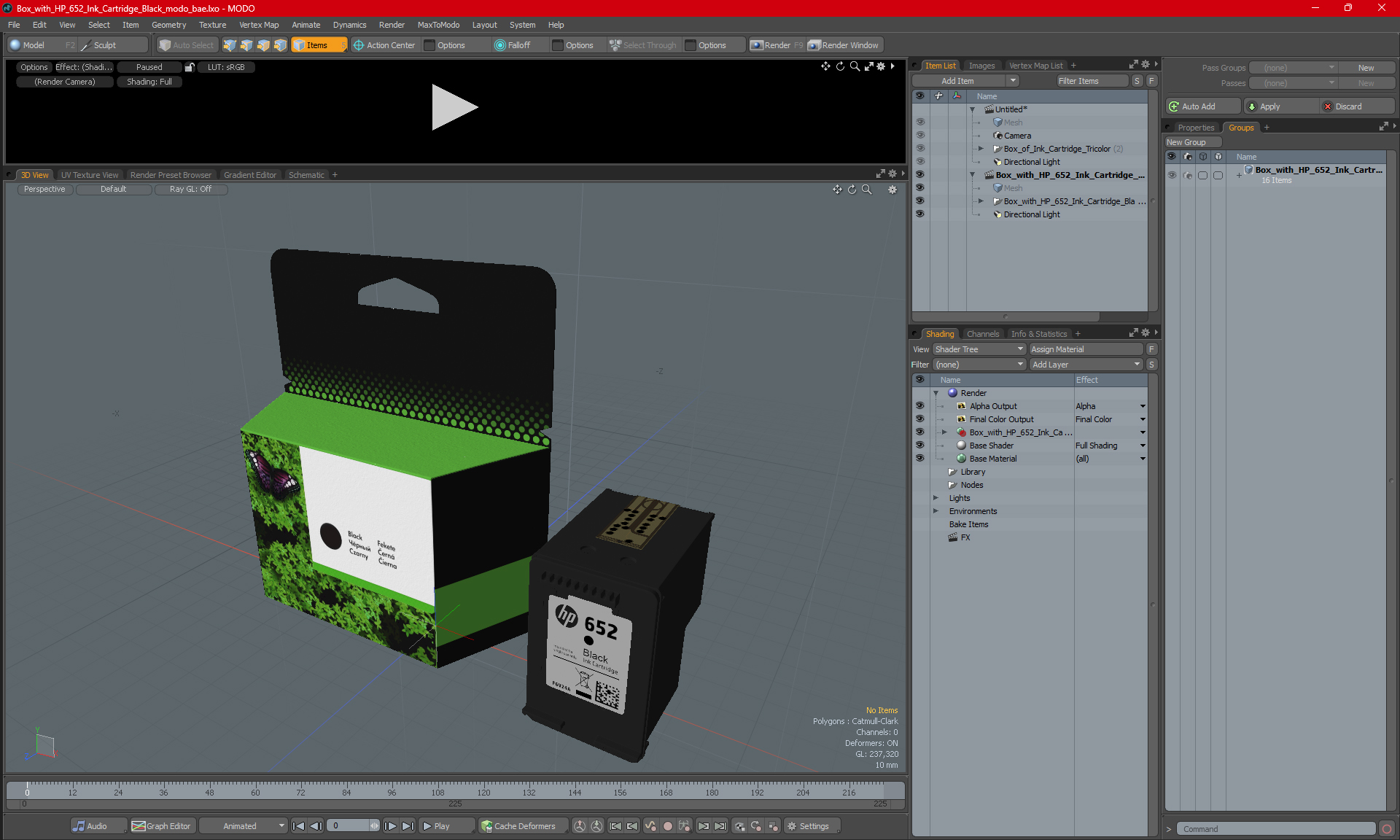Viewport: 1400px width, 840px height.
Task: Click the record keyframe circle icon
Action: pyautogui.click(x=667, y=826)
